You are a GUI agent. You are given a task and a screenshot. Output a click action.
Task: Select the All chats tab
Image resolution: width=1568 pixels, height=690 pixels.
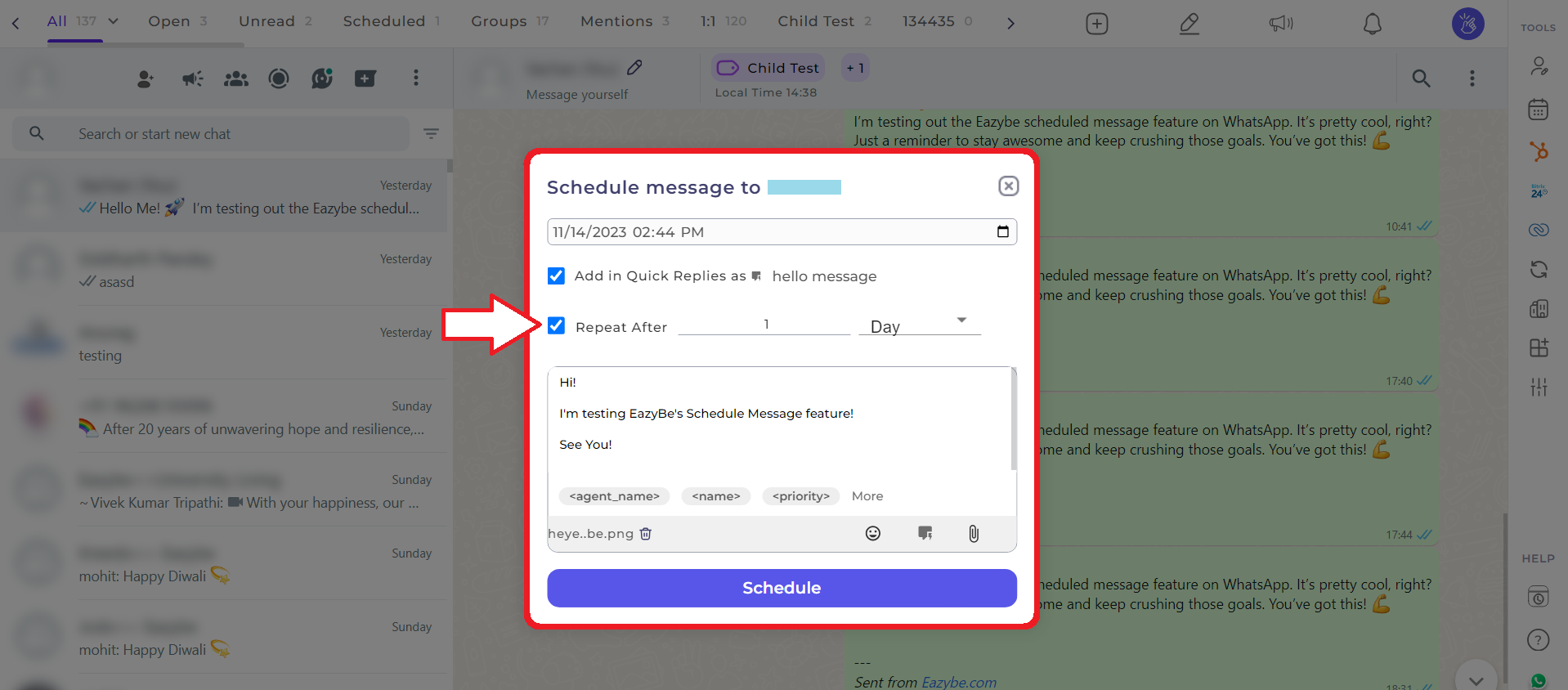(x=71, y=21)
